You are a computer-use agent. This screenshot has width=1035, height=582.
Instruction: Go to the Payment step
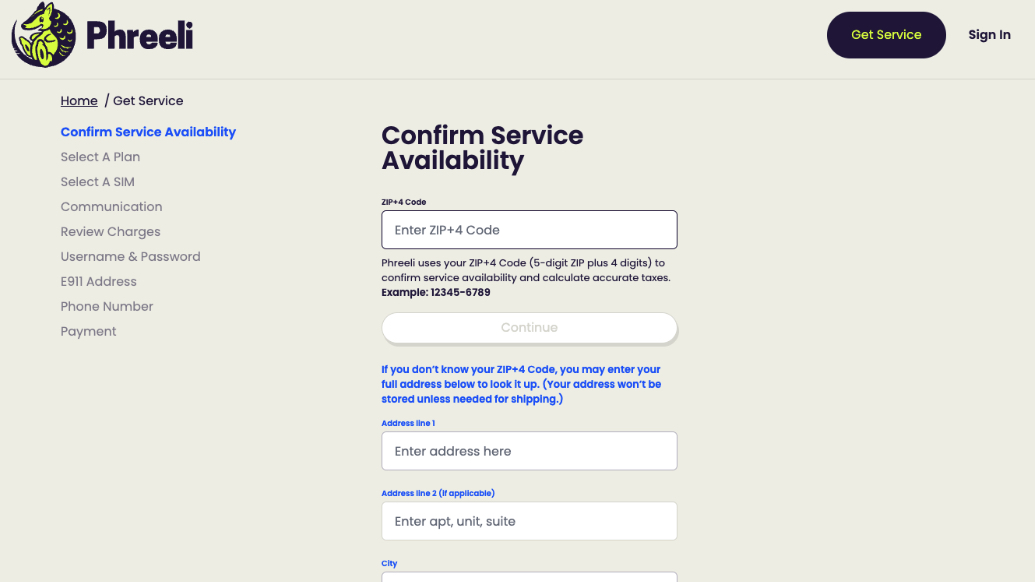pyautogui.click(x=88, y=331)
